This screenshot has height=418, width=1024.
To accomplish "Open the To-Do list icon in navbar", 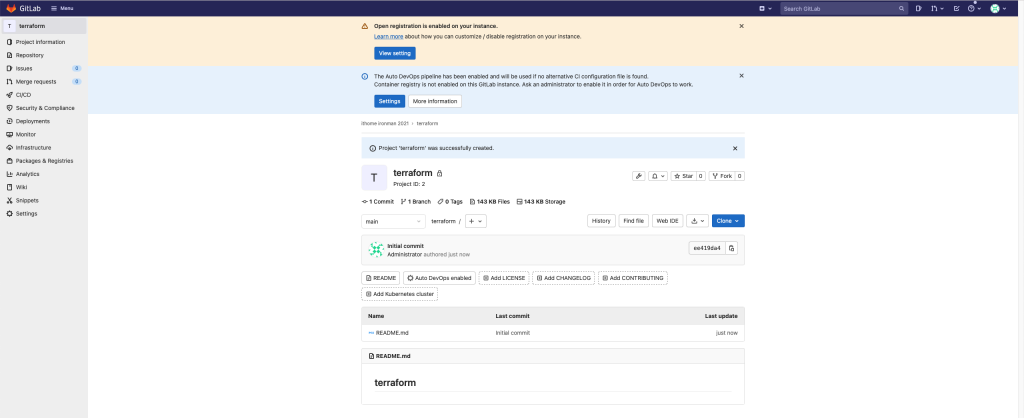I will point(956,8).
